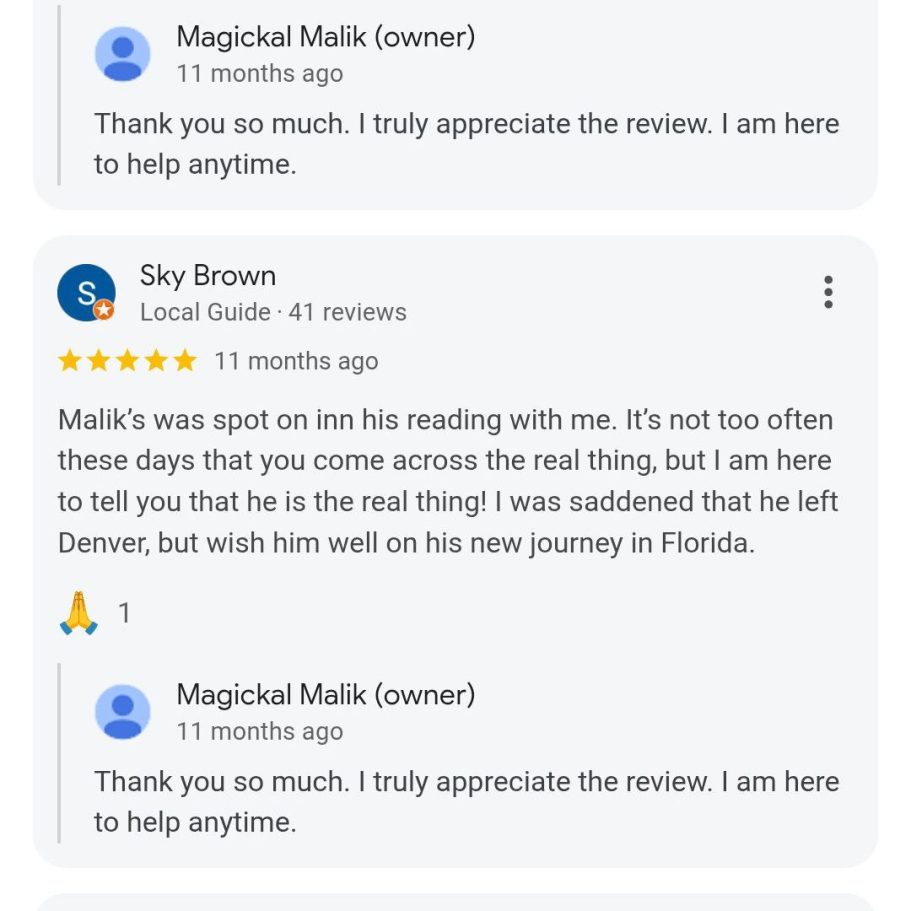Viewport: 911px width, 911px height.
Task: Click 'Magickal Malik (owner)' name in top reply
Action: pos(325,37)
